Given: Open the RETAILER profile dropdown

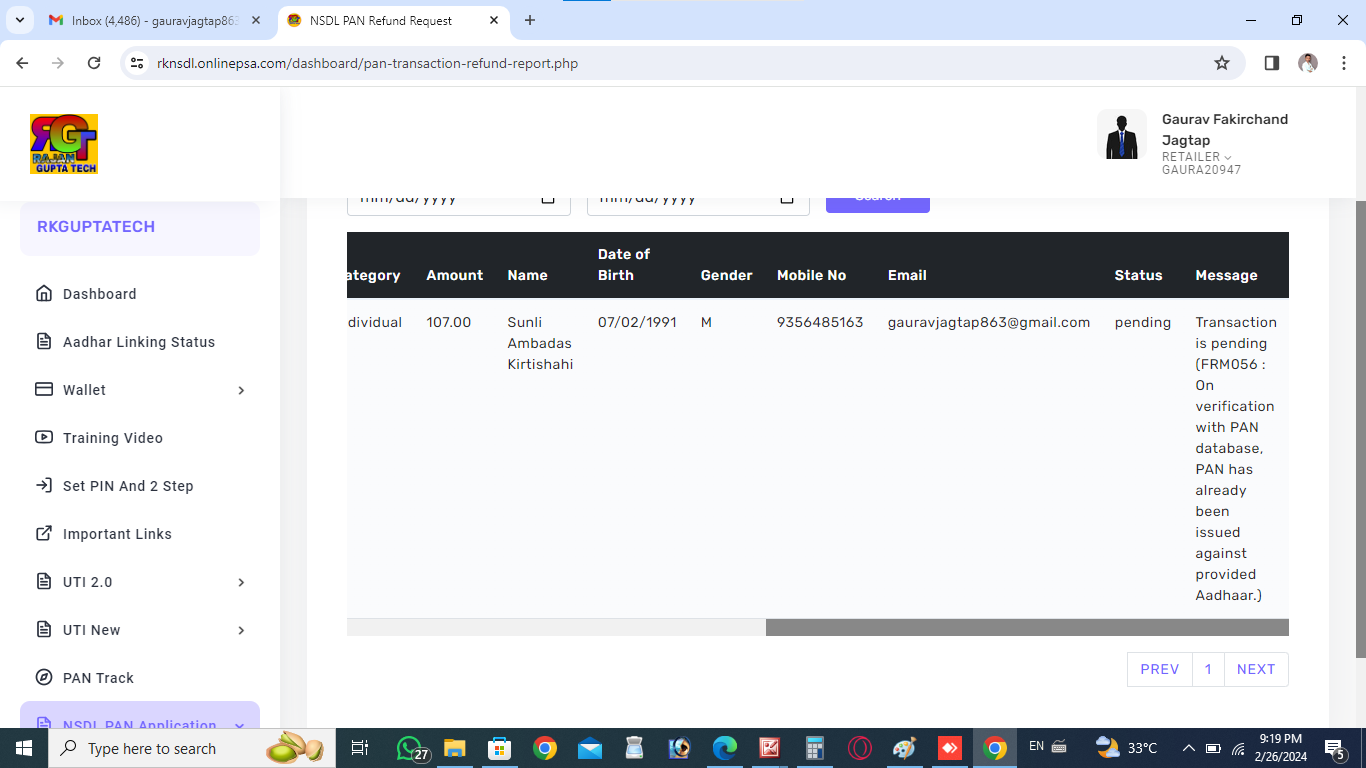Looking at the screenshot, I should coord(1197,157).
